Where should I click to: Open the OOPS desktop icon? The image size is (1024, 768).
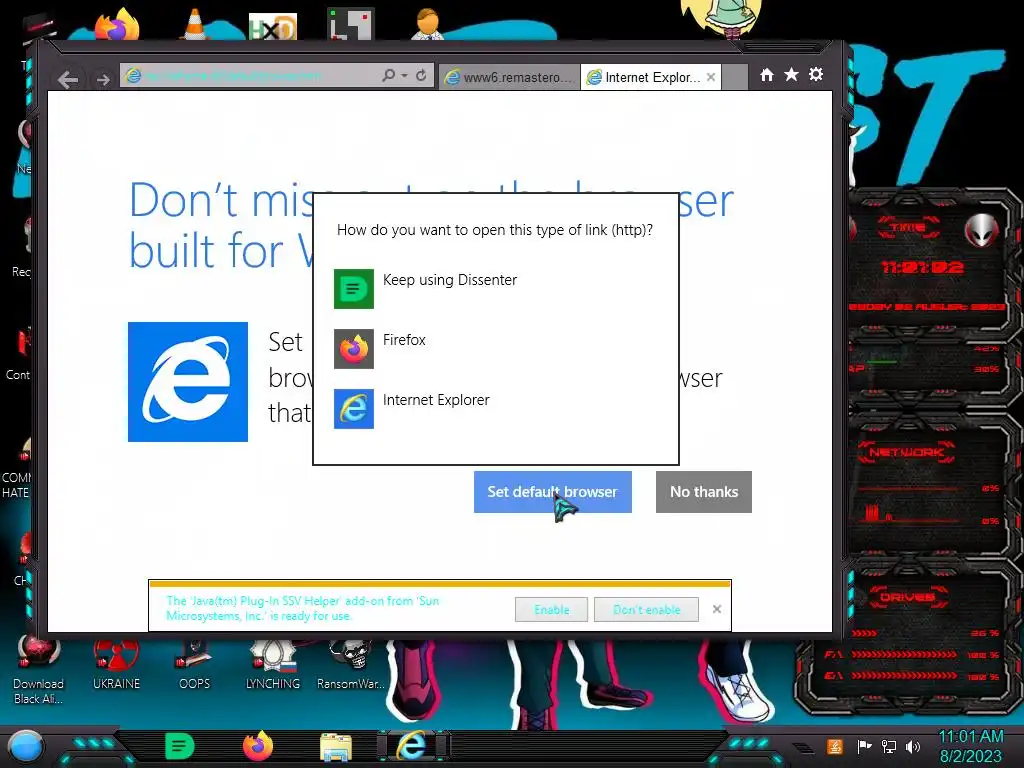(195, 665)
